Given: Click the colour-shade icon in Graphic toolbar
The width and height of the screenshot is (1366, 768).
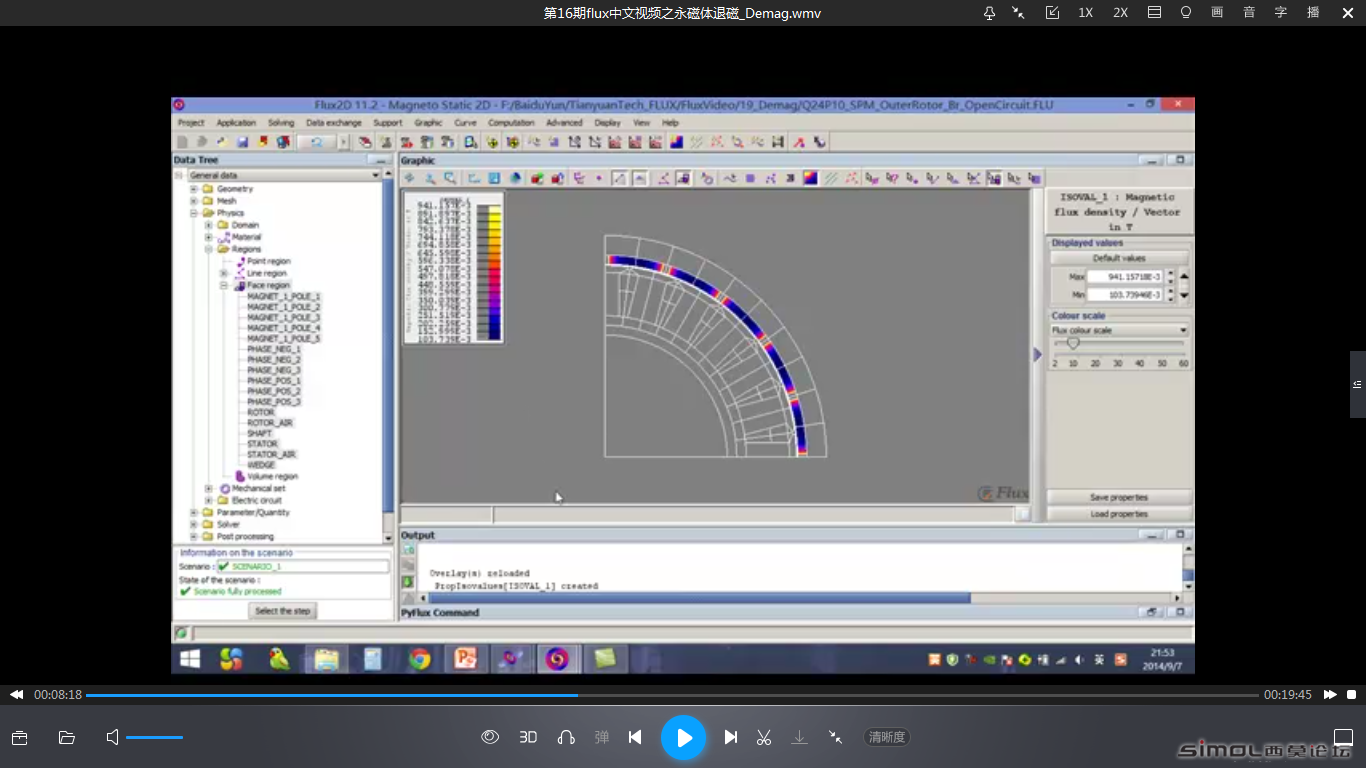Looking at the screenshot, I should point(810,178).
